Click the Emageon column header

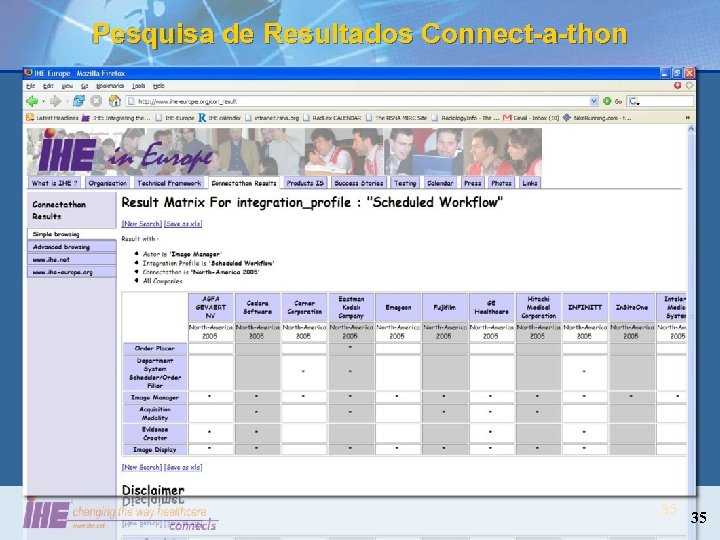[x=398, y=307]
